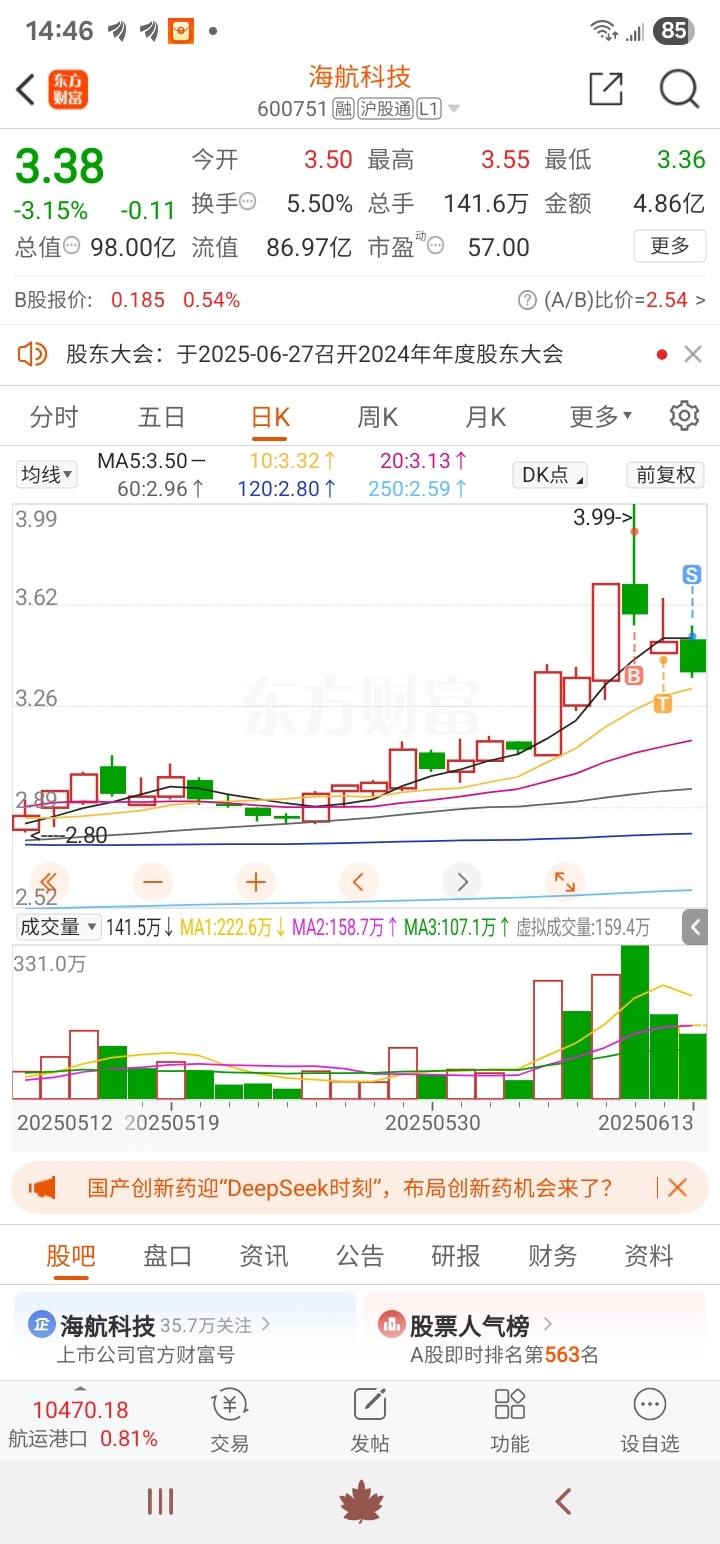Open the 资讯 tab
Viewport: 720px width, 1544px height.
tap(264, 1256)
